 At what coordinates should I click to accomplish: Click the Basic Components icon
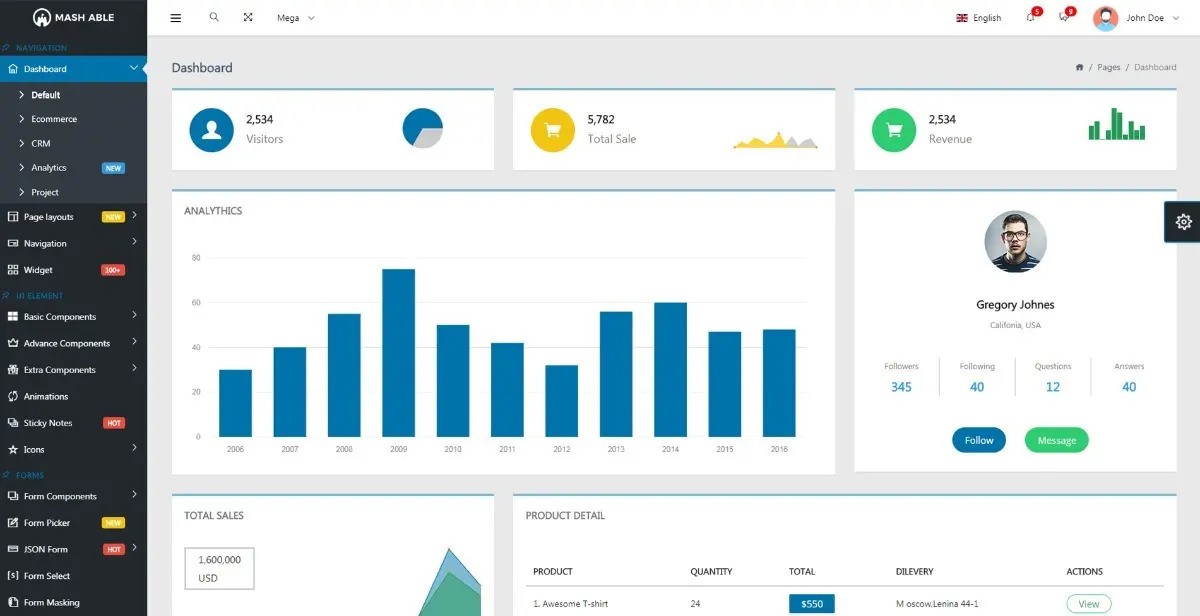click(x=13, y=317)
